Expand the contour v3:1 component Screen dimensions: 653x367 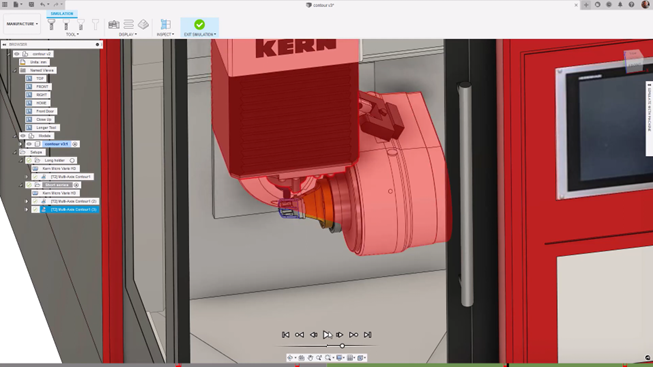pos(21,144)
